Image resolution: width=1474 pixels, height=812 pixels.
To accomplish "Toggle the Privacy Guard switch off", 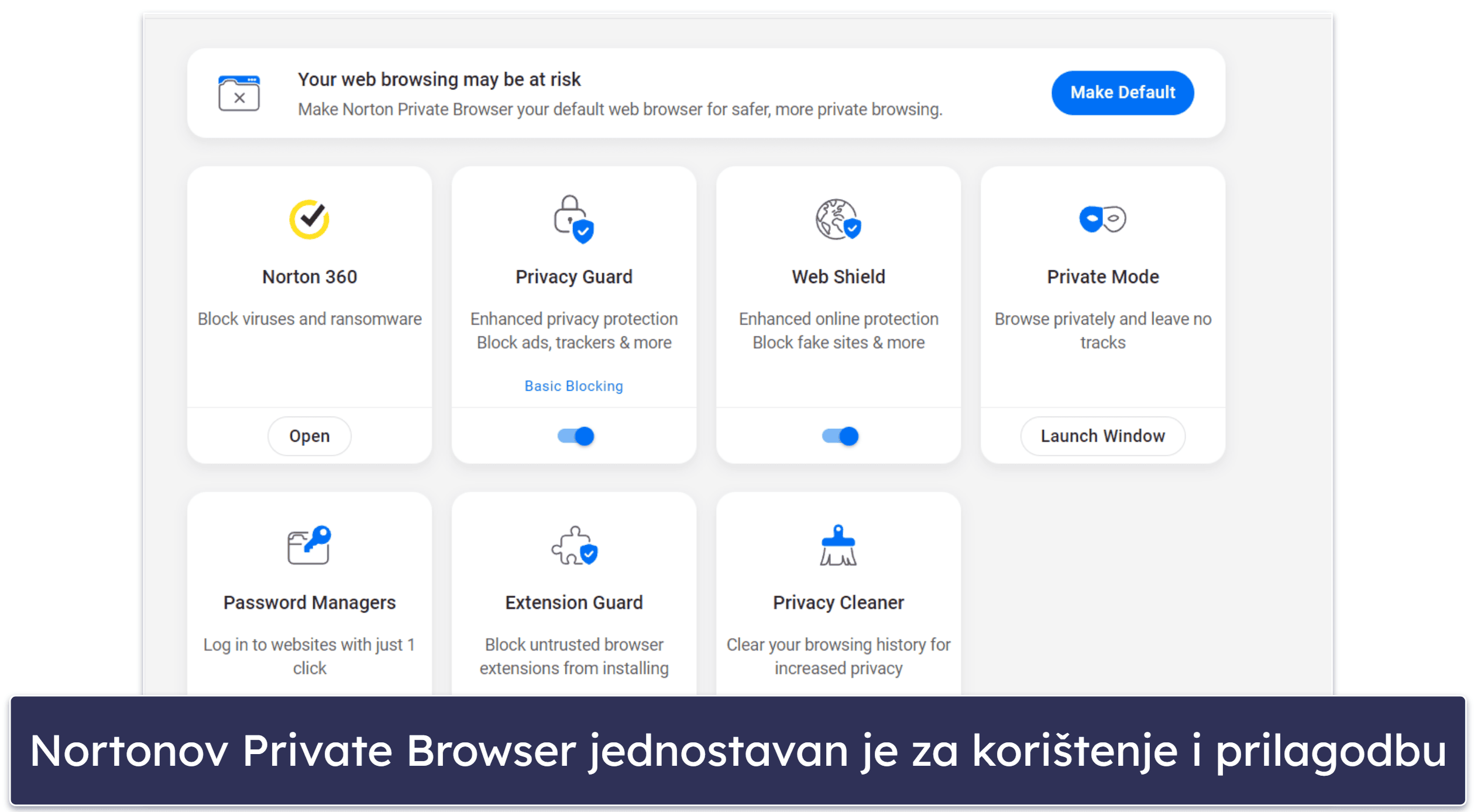I will 575,436.
